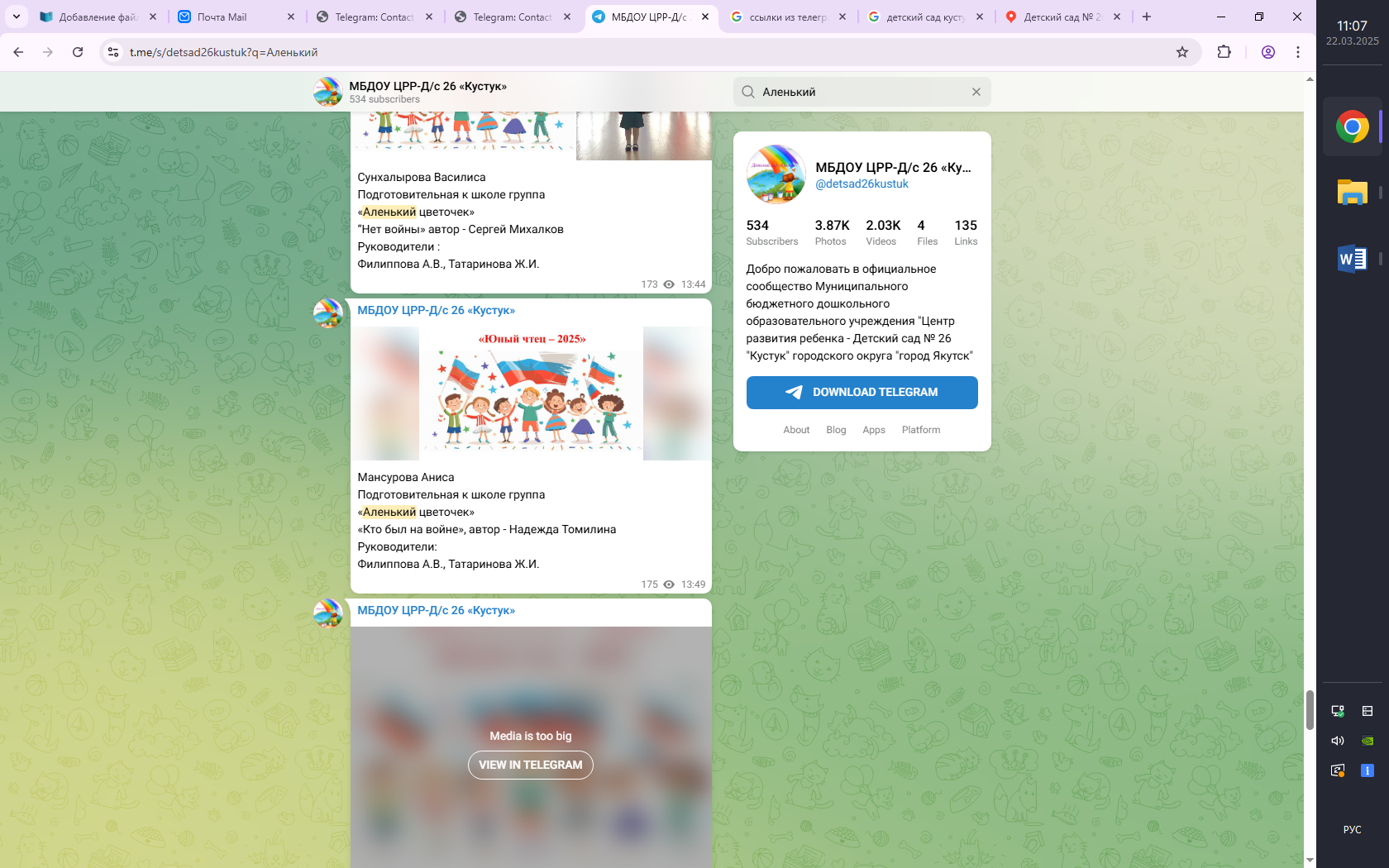Screen dimensions: 1389x868
Task: Open site information icon in address bar
Action: click(x=113, y=52)
